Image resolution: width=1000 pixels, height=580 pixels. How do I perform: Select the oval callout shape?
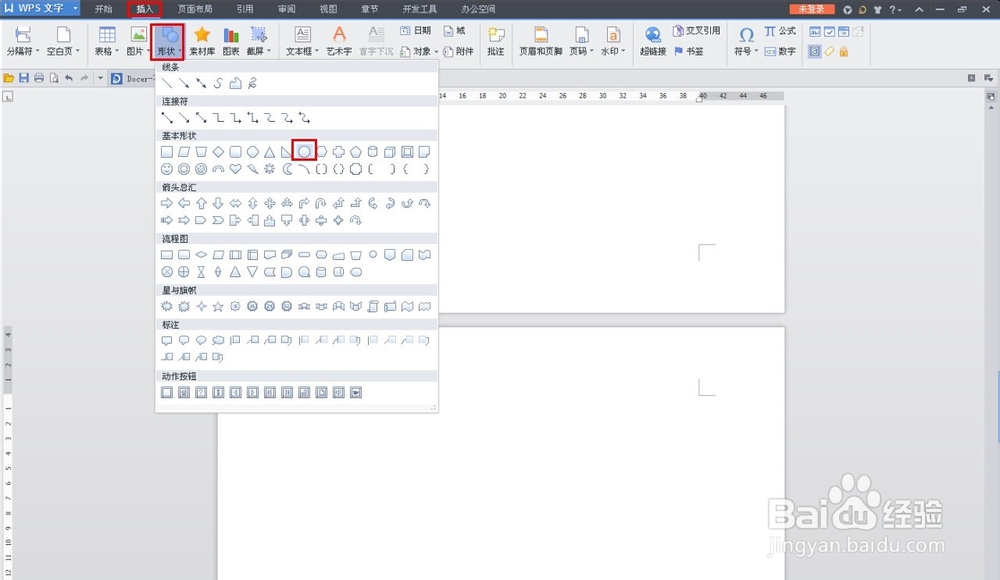201,341
